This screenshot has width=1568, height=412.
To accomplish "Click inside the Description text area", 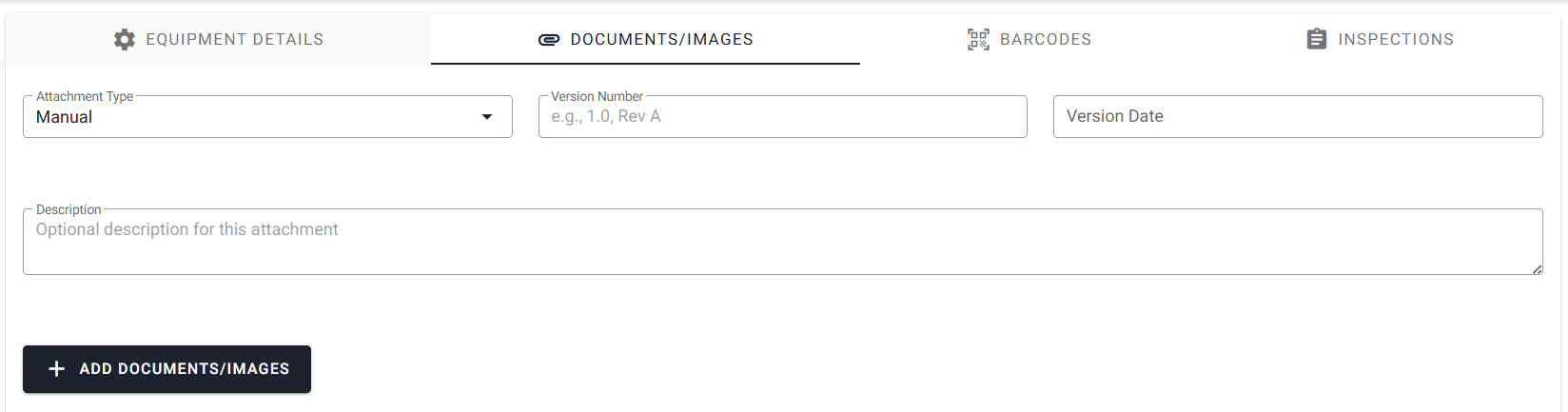I will tap(782, 254).
